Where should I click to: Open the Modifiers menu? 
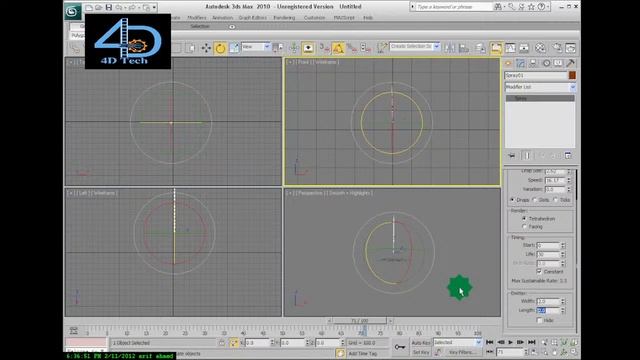click(x=197, y=18)
